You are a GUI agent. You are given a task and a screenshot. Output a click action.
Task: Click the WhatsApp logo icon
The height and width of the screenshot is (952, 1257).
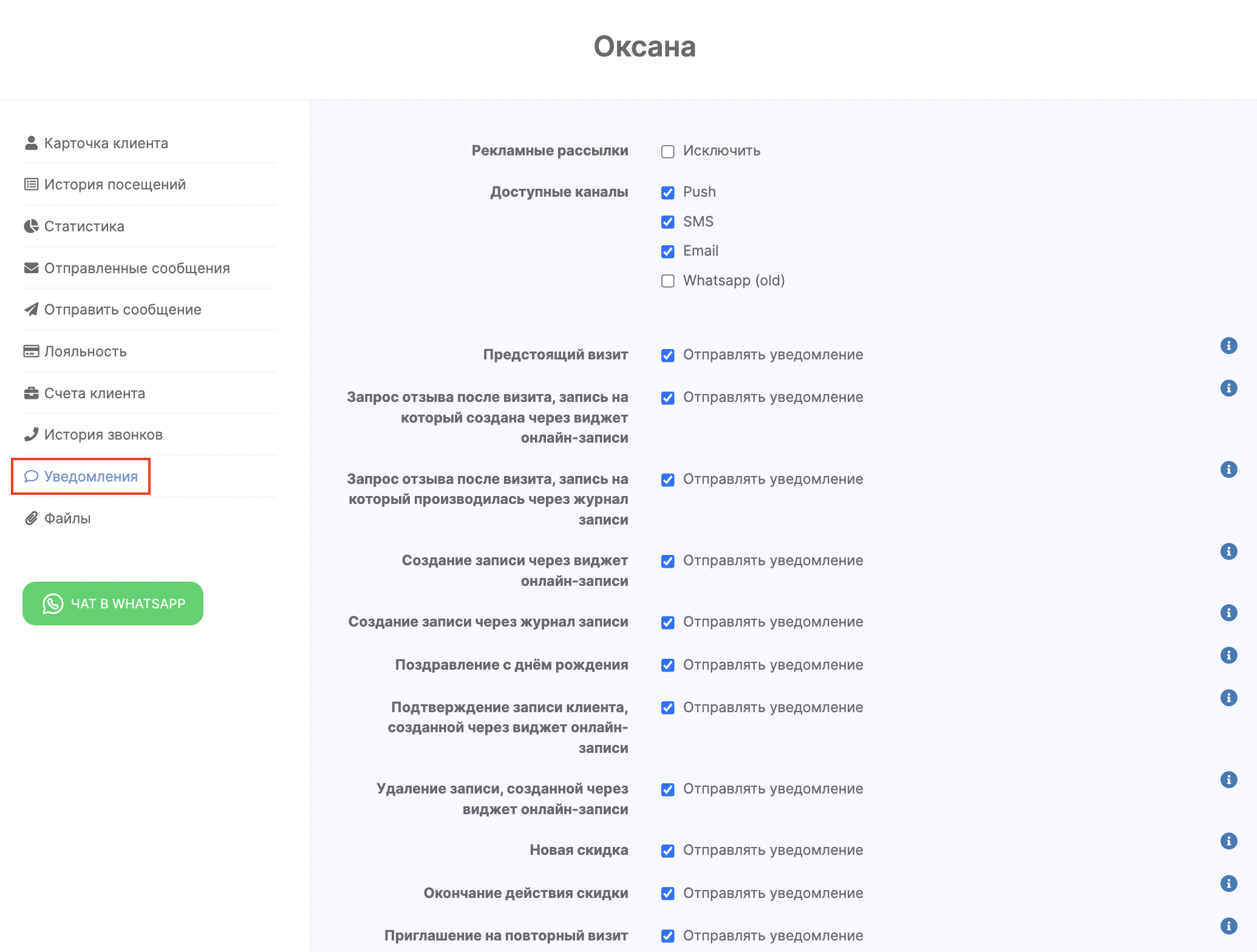click(53, 603)
